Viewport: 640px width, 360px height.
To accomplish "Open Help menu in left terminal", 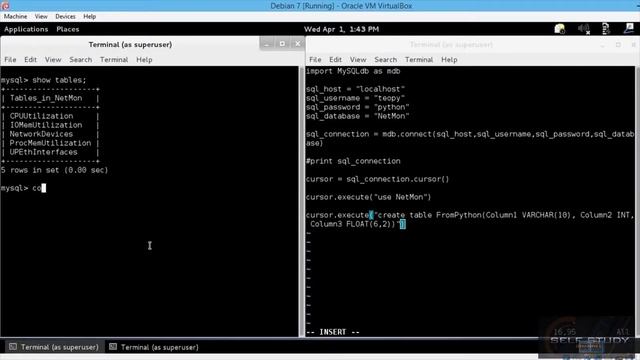I will (144, 60).
